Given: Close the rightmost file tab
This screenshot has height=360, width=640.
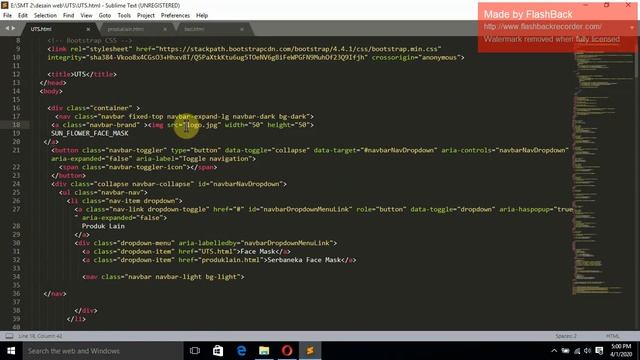Looking at the screenshot, I should tap(242, 29).
